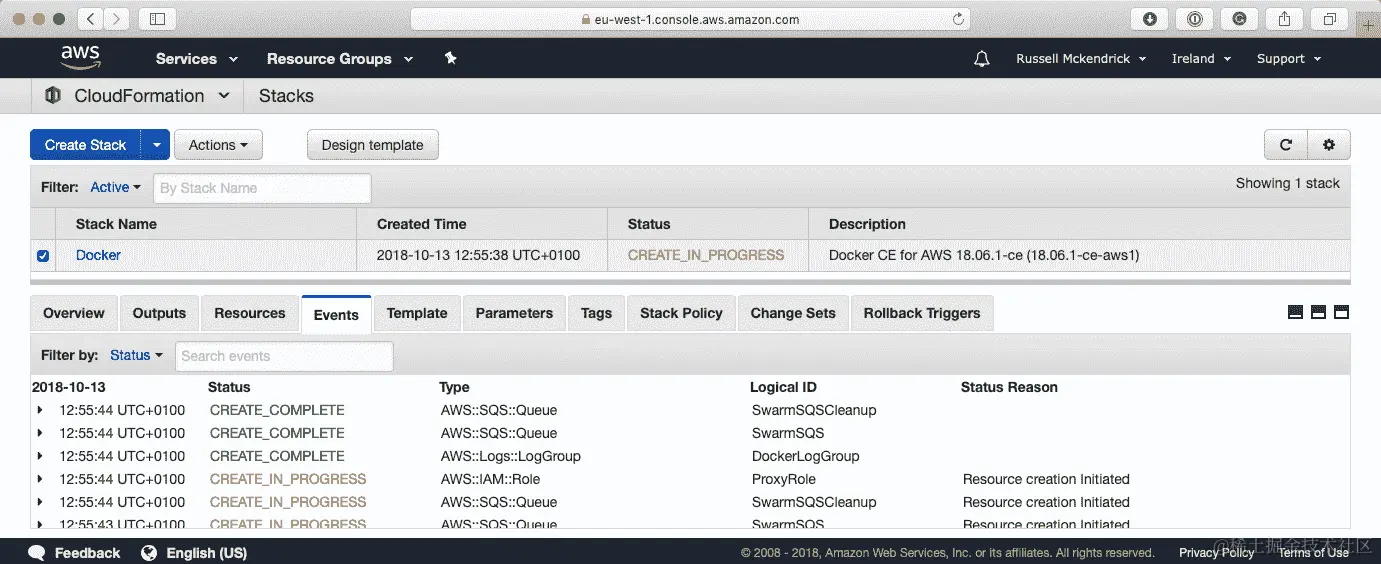The height and width of the screenshot is (564, 1381).
Task: Open the Services dropdown menu
Action: point(197,59)
